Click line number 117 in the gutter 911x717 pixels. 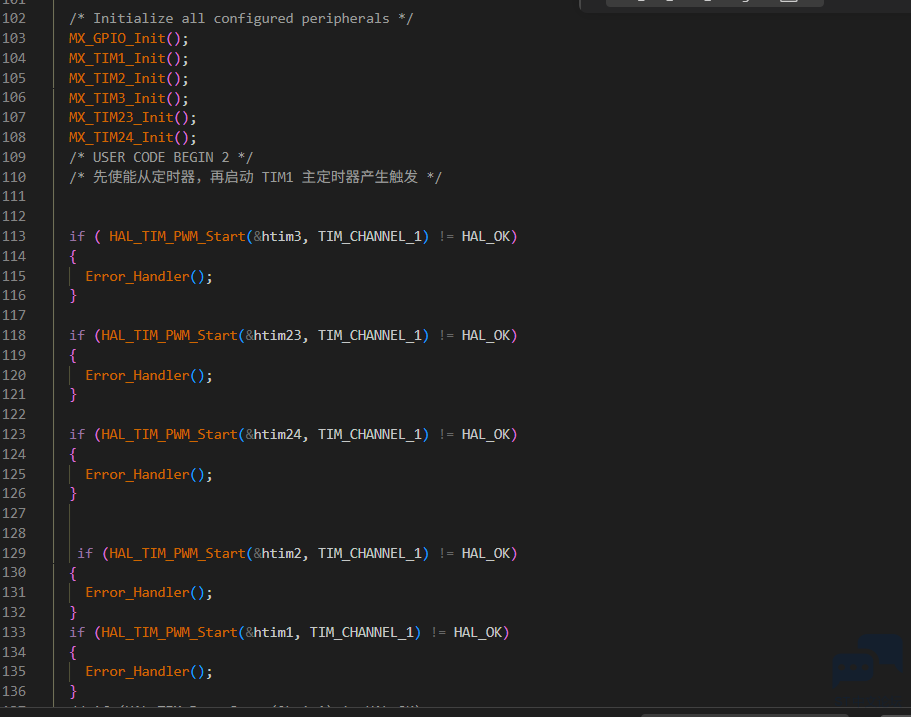pos(14,316)
